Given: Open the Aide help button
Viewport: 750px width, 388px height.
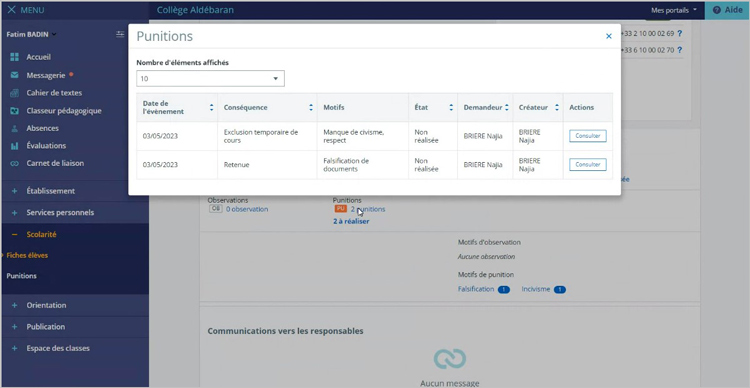Looking at the screenshot, I should point(727,10).
